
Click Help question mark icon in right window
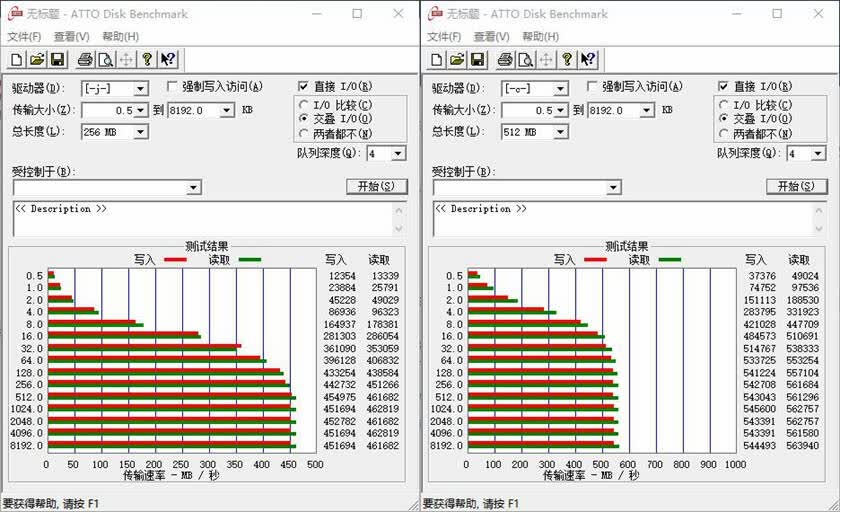click(567, 60)
